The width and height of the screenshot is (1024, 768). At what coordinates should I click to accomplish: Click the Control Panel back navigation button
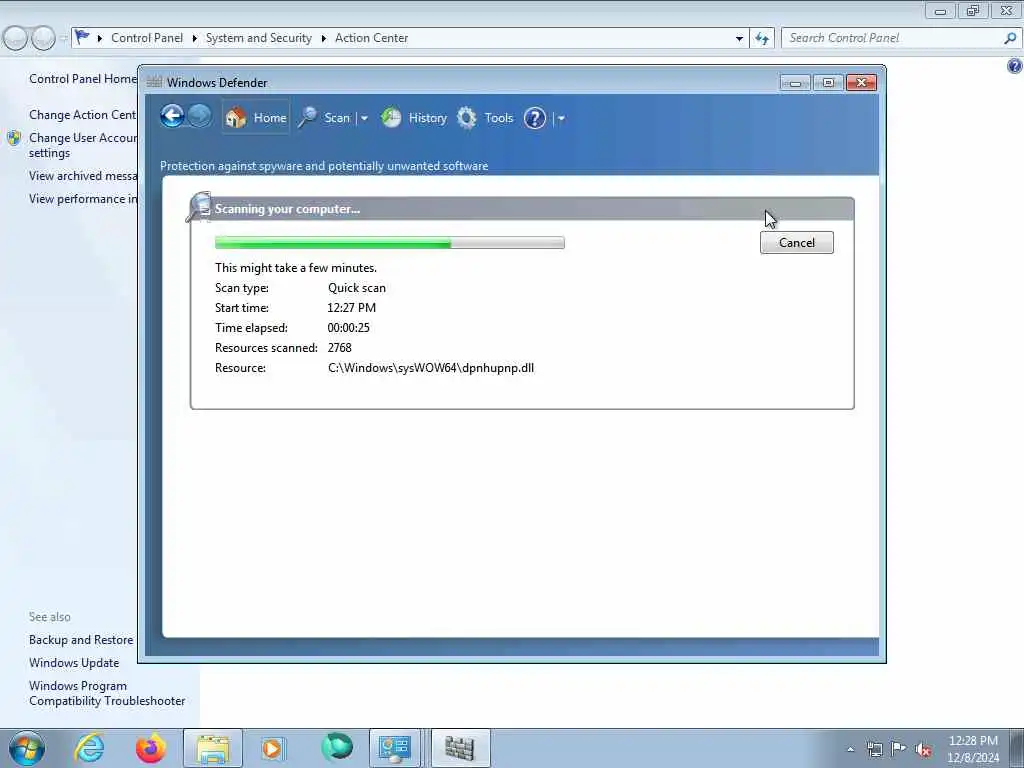pyautogui.click(x=15, y=39)
